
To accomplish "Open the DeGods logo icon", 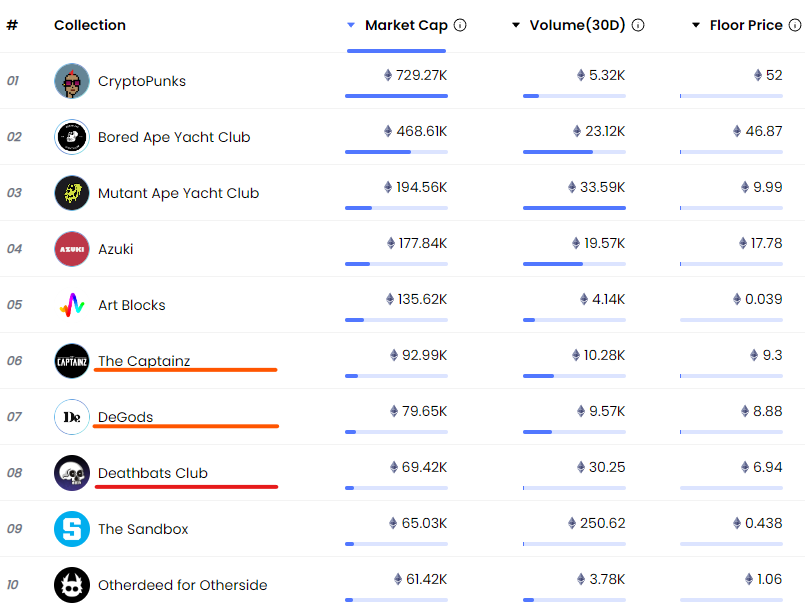I will [x=72, y=417].
